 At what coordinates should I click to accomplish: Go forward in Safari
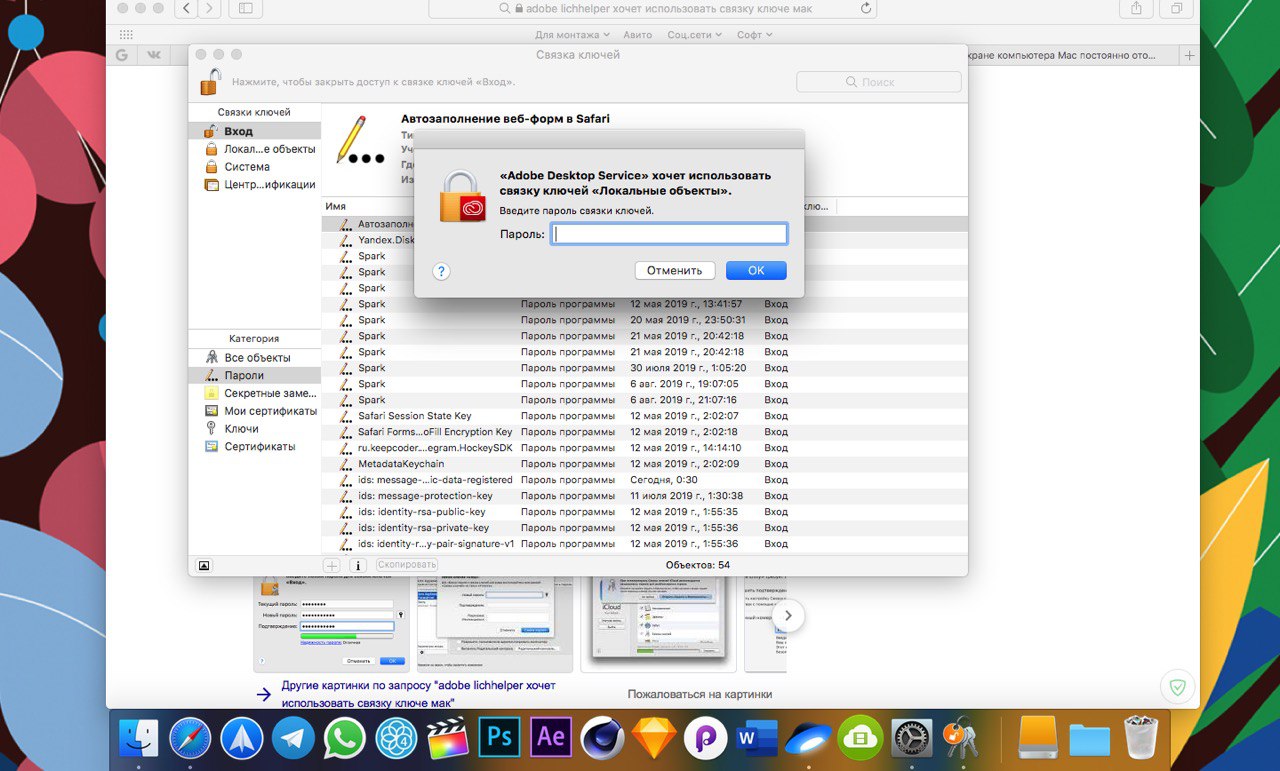(211, 8)
